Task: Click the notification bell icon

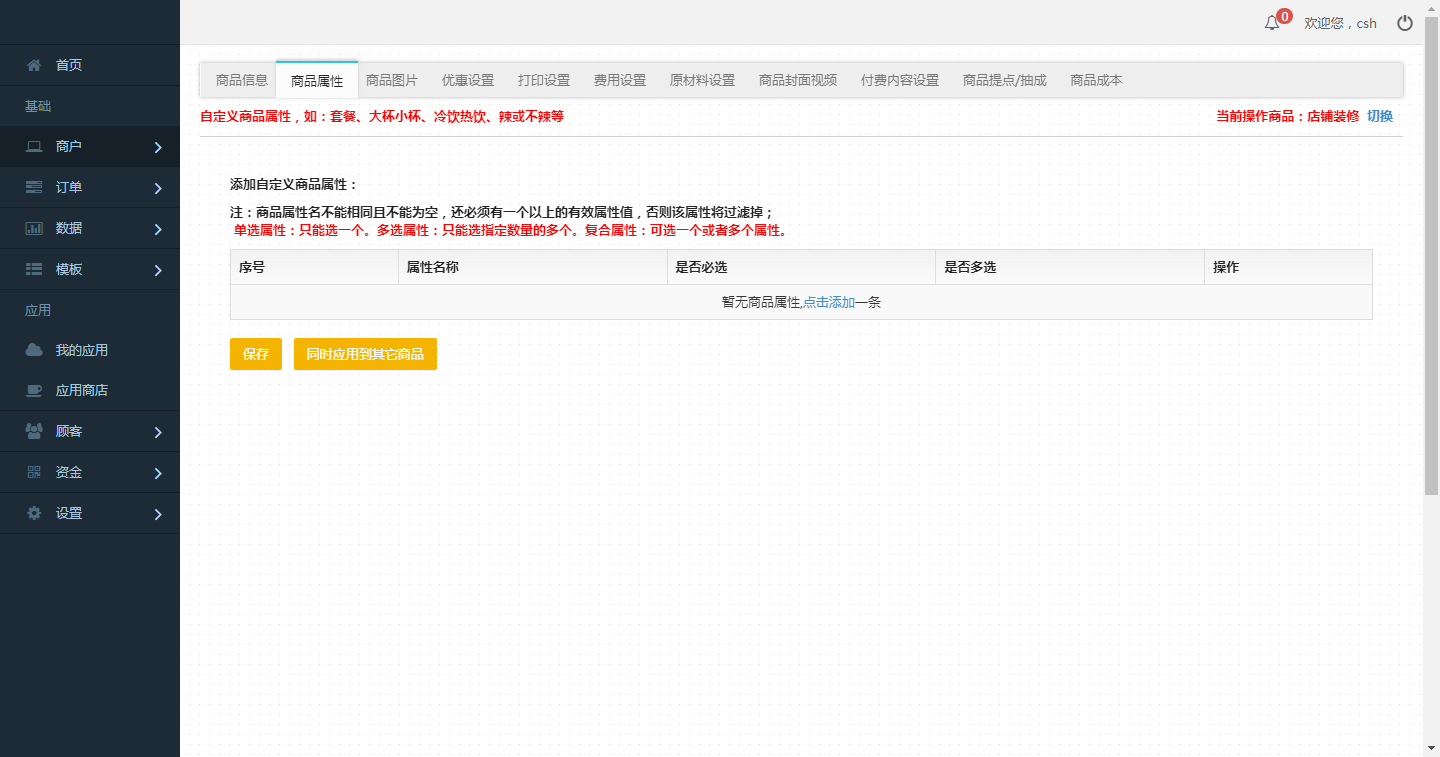Action: 1272,23
